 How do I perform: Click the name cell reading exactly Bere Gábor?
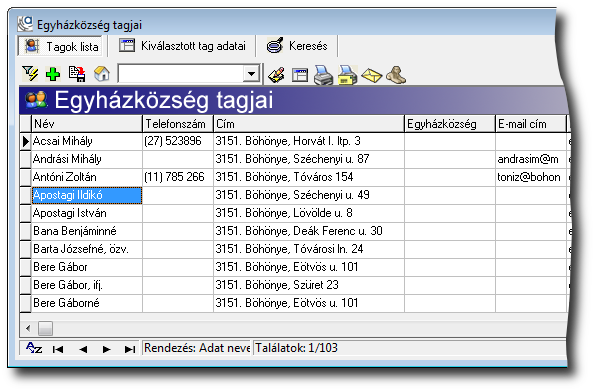pos(87,267)
